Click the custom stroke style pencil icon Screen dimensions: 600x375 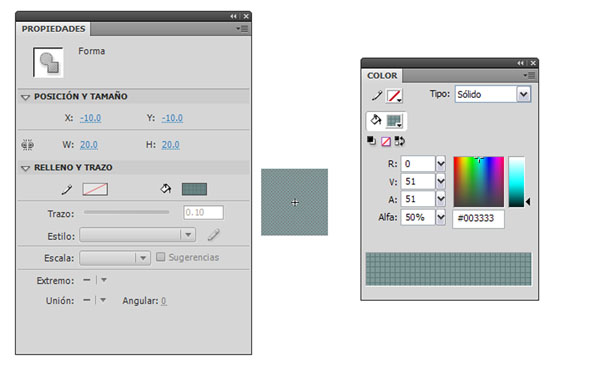pos(214,235)
